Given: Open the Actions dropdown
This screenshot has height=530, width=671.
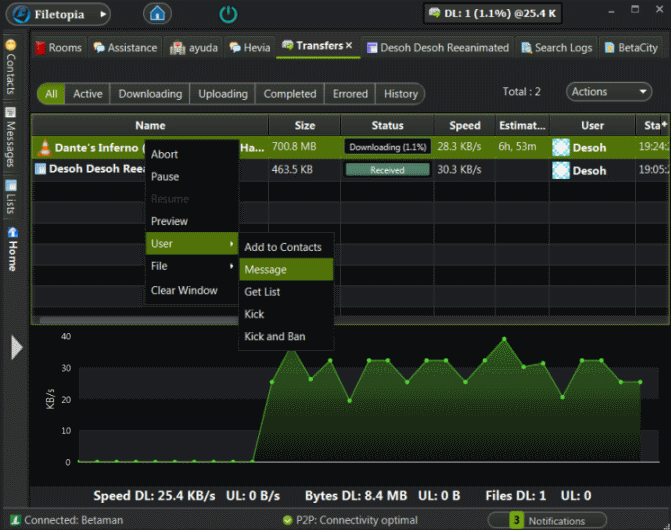Looking at the screenshot, I should click(609, 92).
